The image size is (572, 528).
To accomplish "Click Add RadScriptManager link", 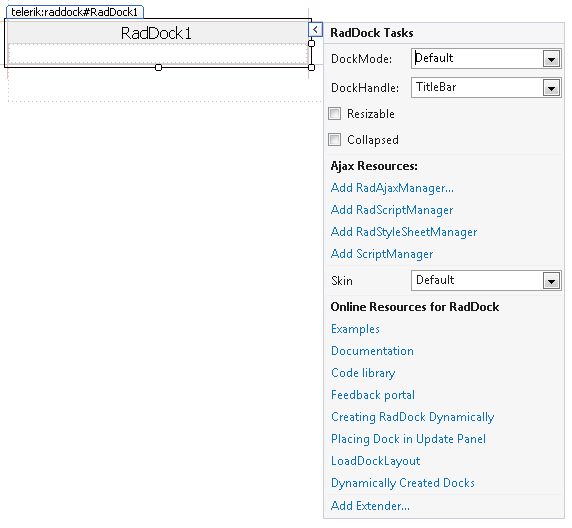I will click(x=392, y=210).
